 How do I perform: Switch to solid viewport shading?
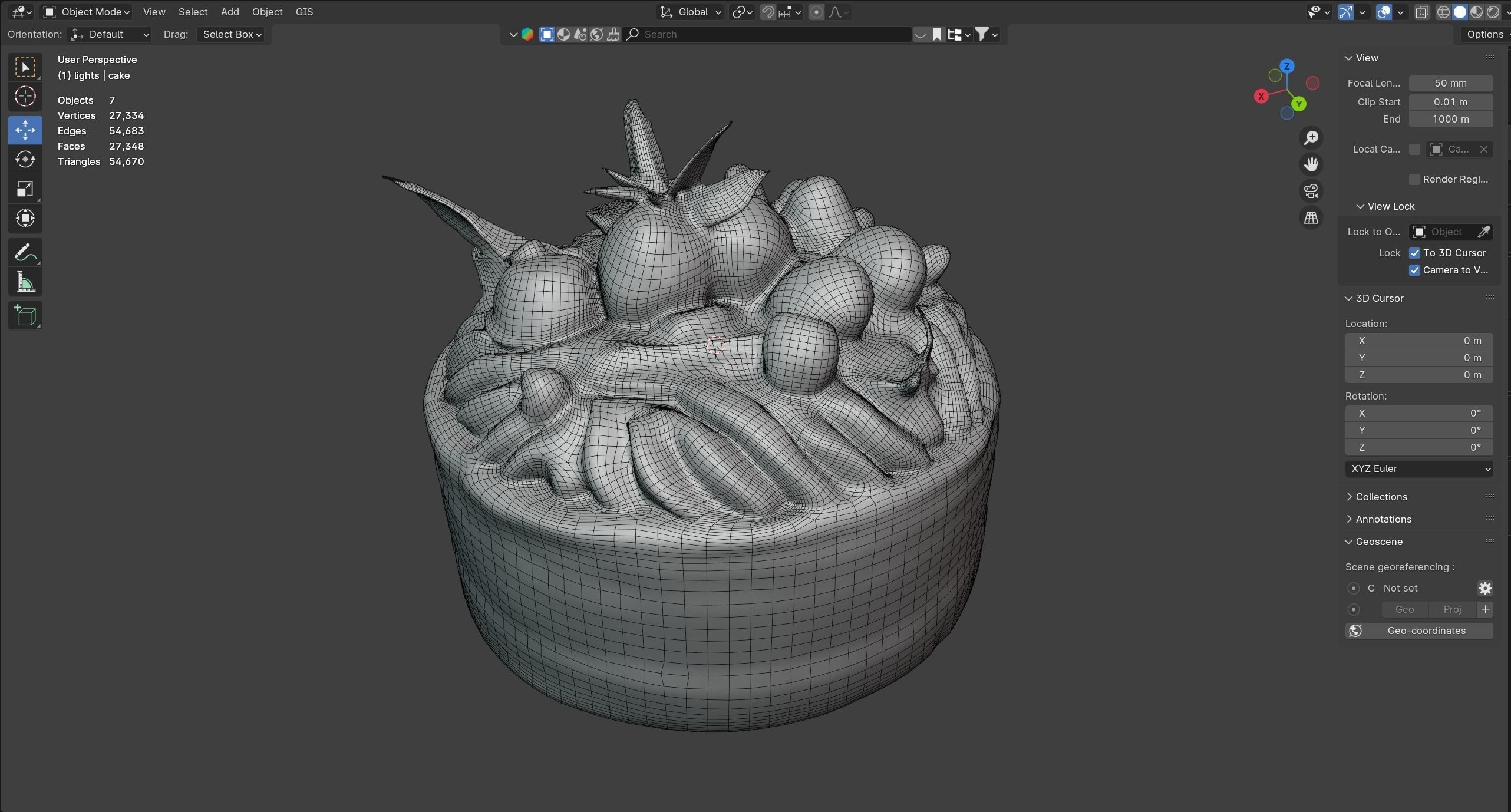pos(1460,12)
